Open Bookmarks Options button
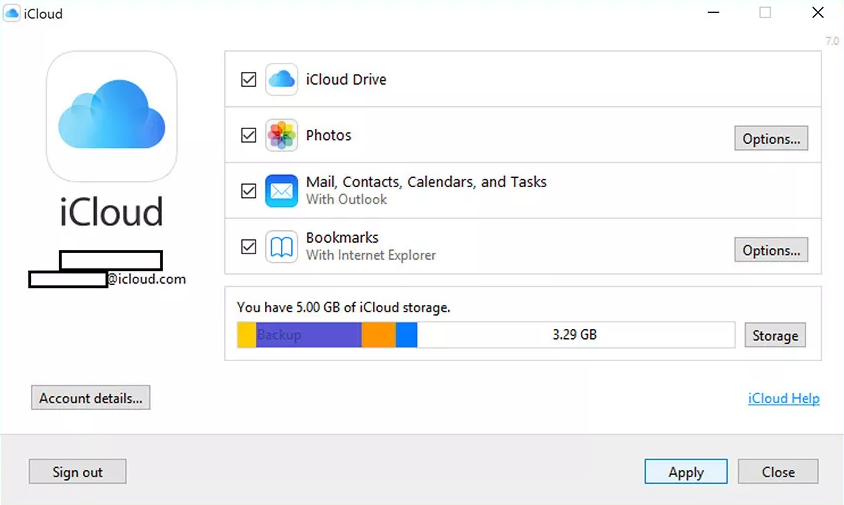 tap(771, 250)
